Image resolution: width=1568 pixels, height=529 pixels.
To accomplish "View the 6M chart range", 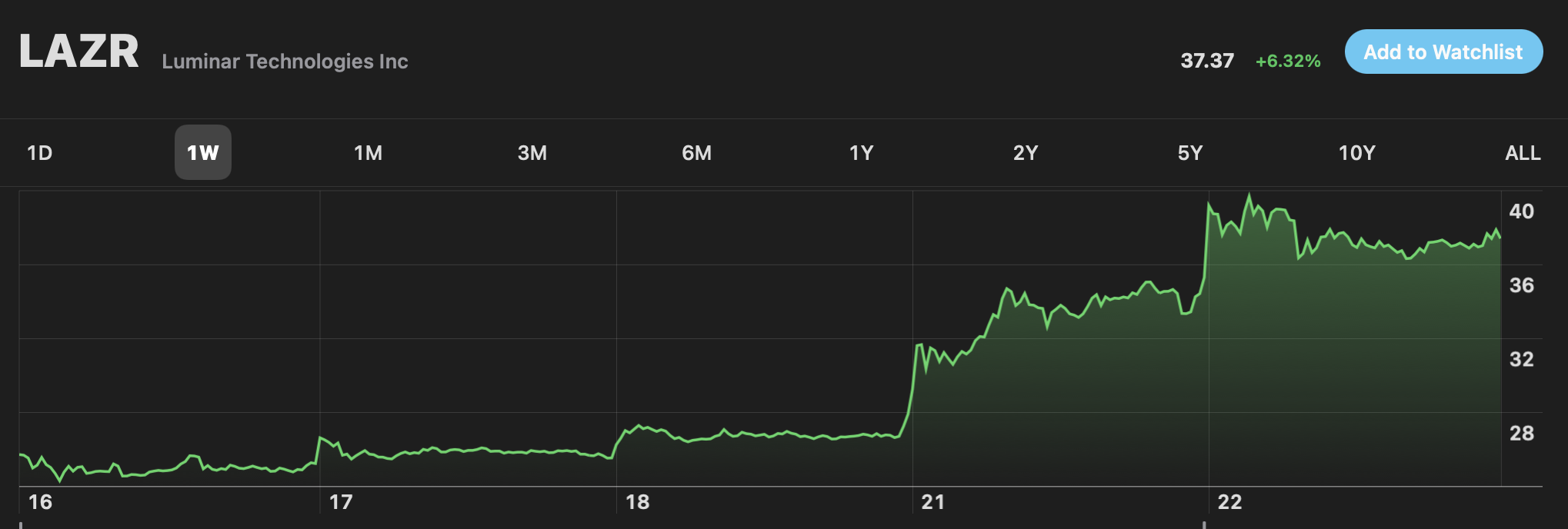I will click(696, 153).
